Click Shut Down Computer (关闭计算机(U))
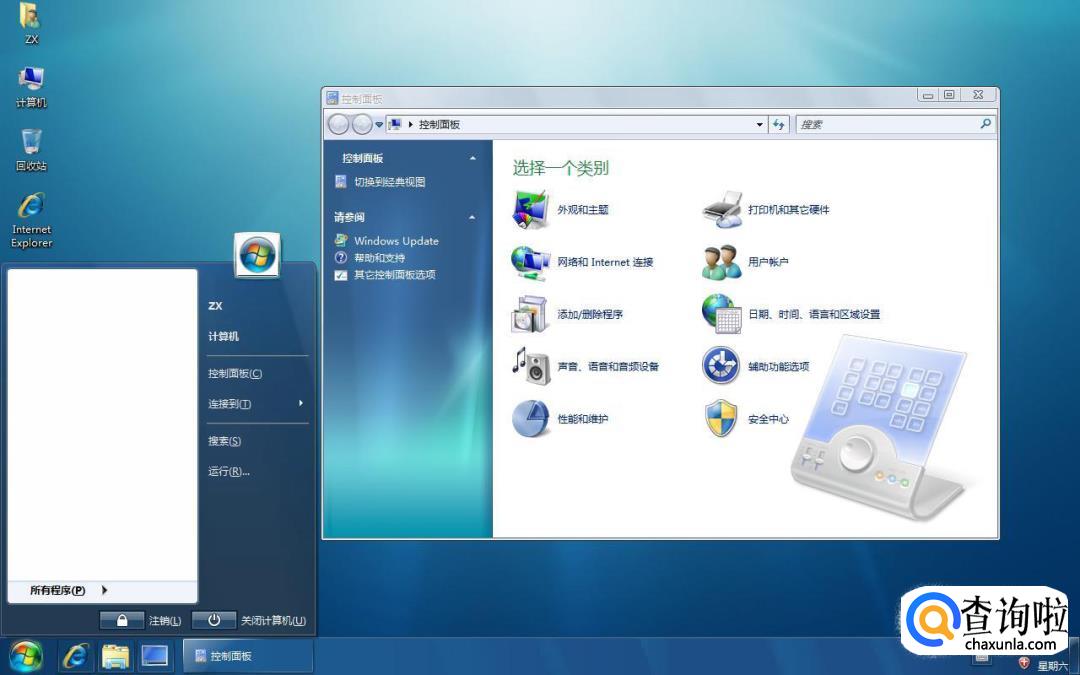Viewport: 1080px width, 675px height. click(273, 621)
